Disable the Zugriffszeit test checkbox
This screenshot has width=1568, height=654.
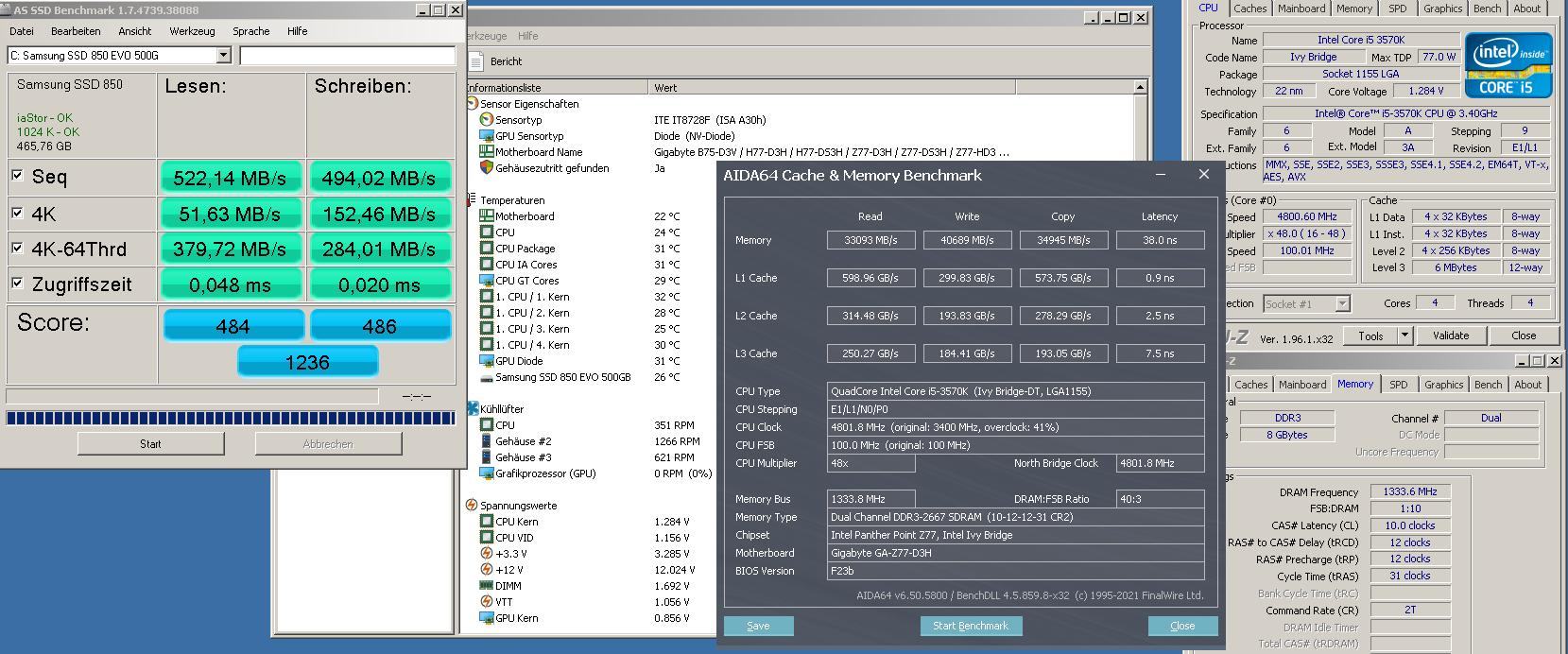(17, 283)
